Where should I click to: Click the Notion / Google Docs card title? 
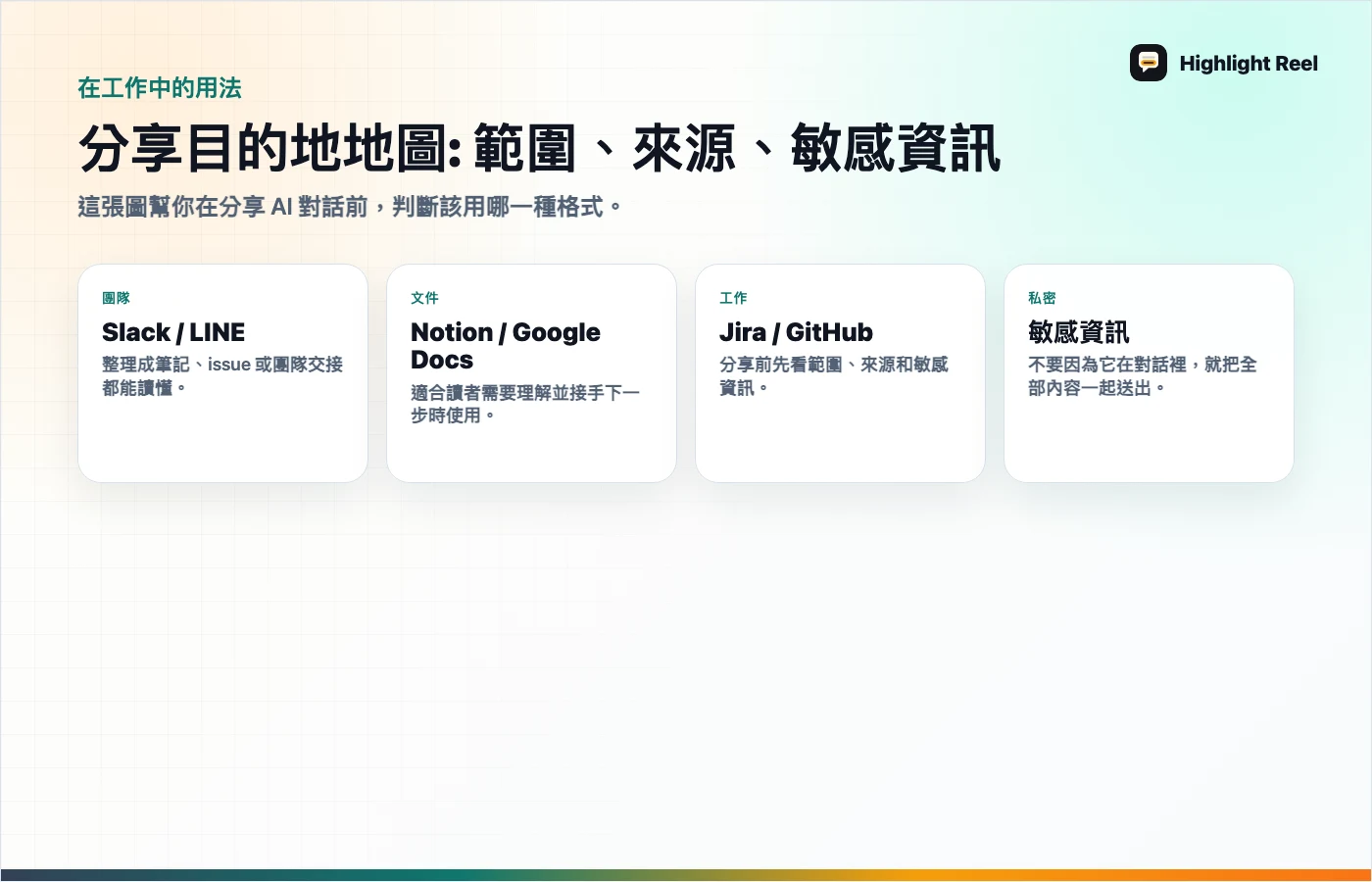(x=506, y=346)
